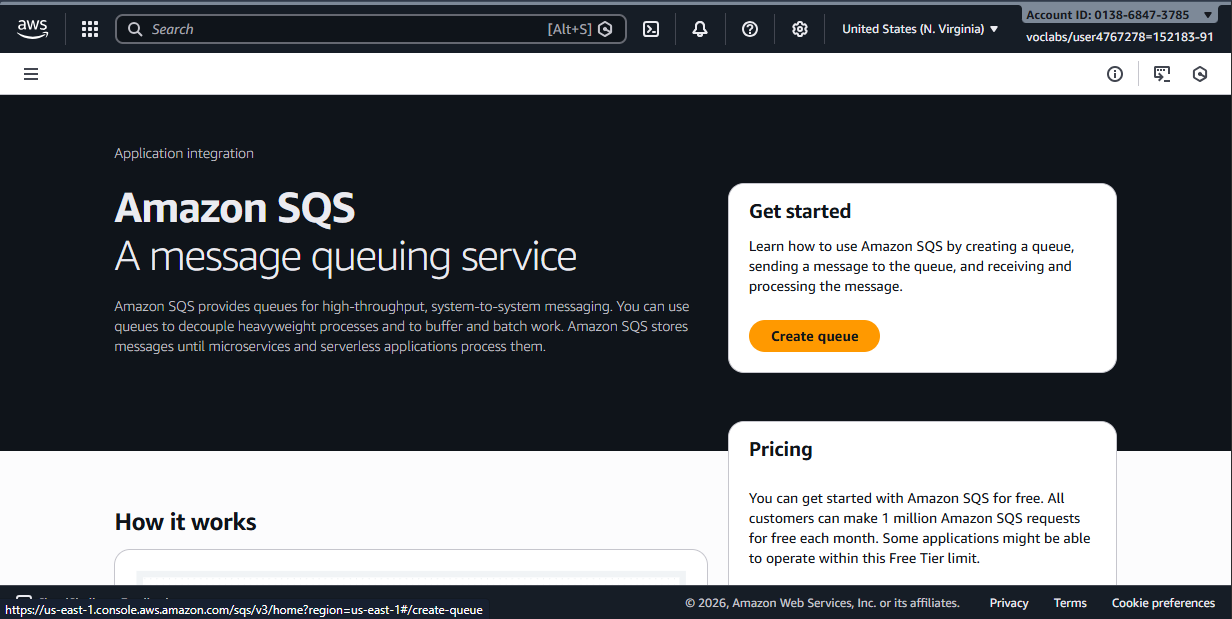Open Cookie preferences in footer
The height and width of the screenshot is (619, 1232).
pos(1164,603)
